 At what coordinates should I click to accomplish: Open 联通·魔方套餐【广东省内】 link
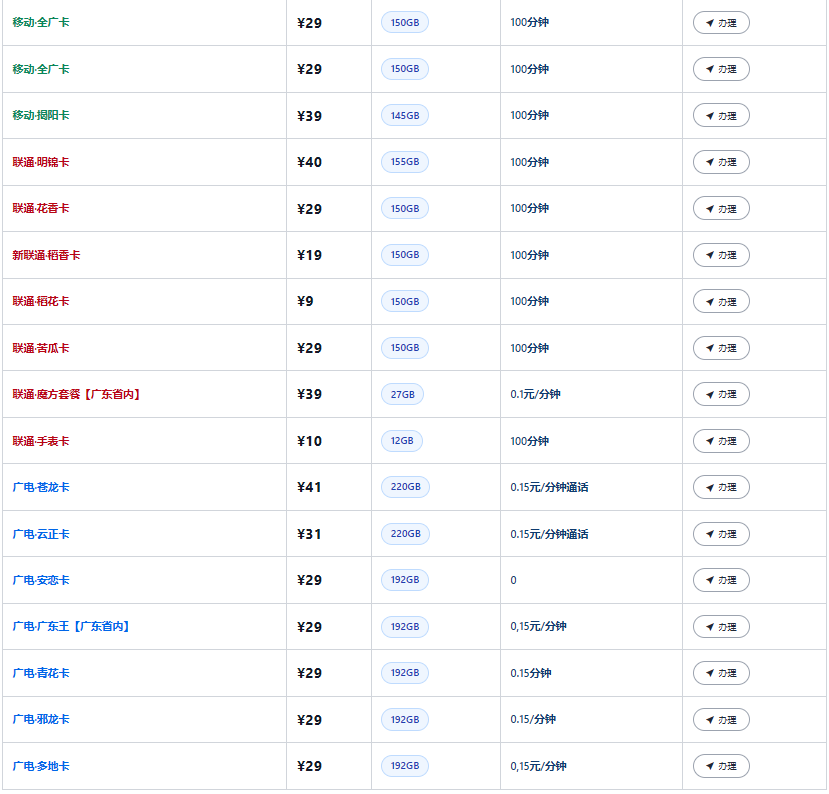coord(76,394)
